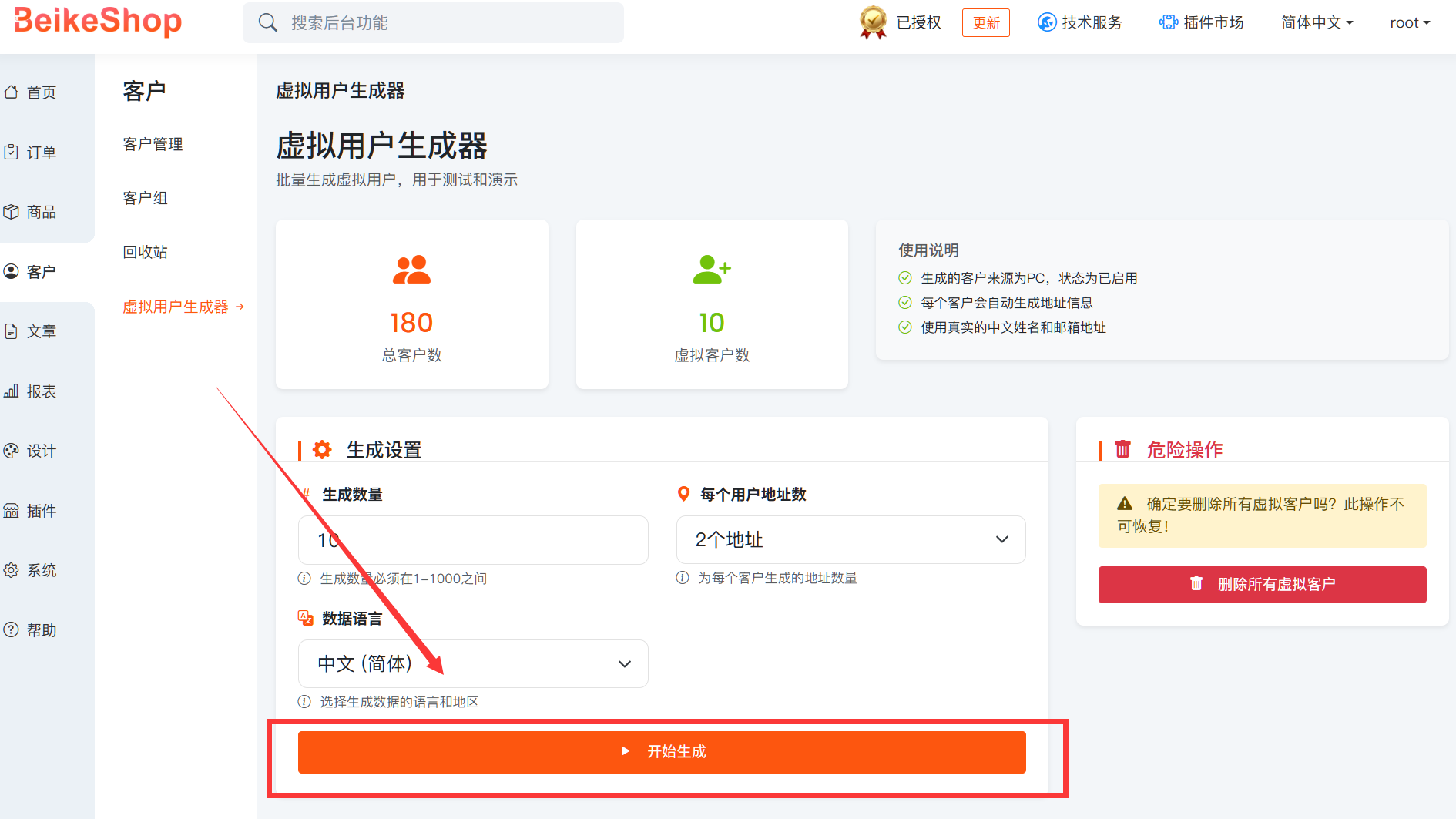
Task: Select 客户管理 in the submenu
Action: coord(153,144)
